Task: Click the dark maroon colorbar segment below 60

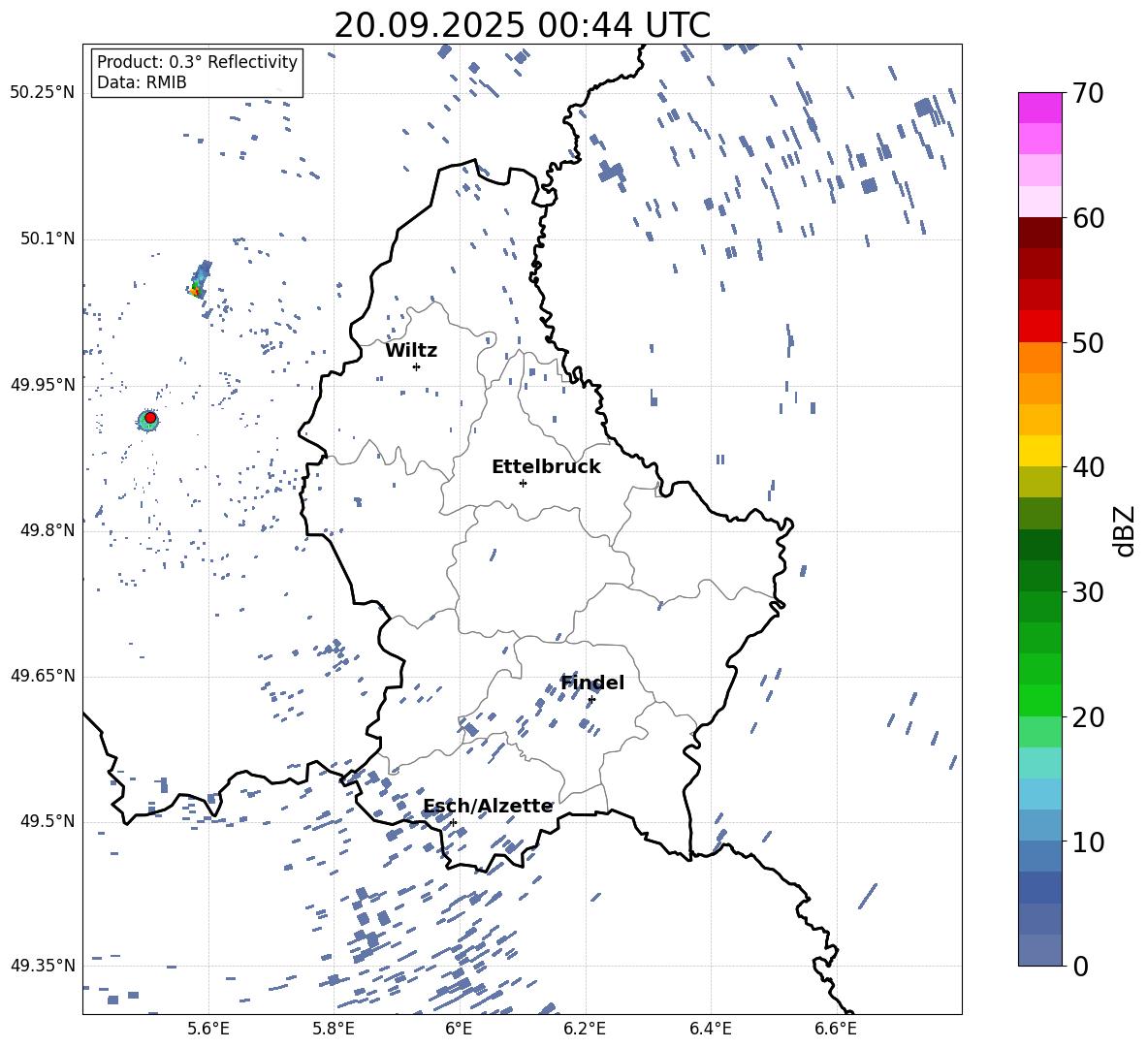Action: [1039, 233]
